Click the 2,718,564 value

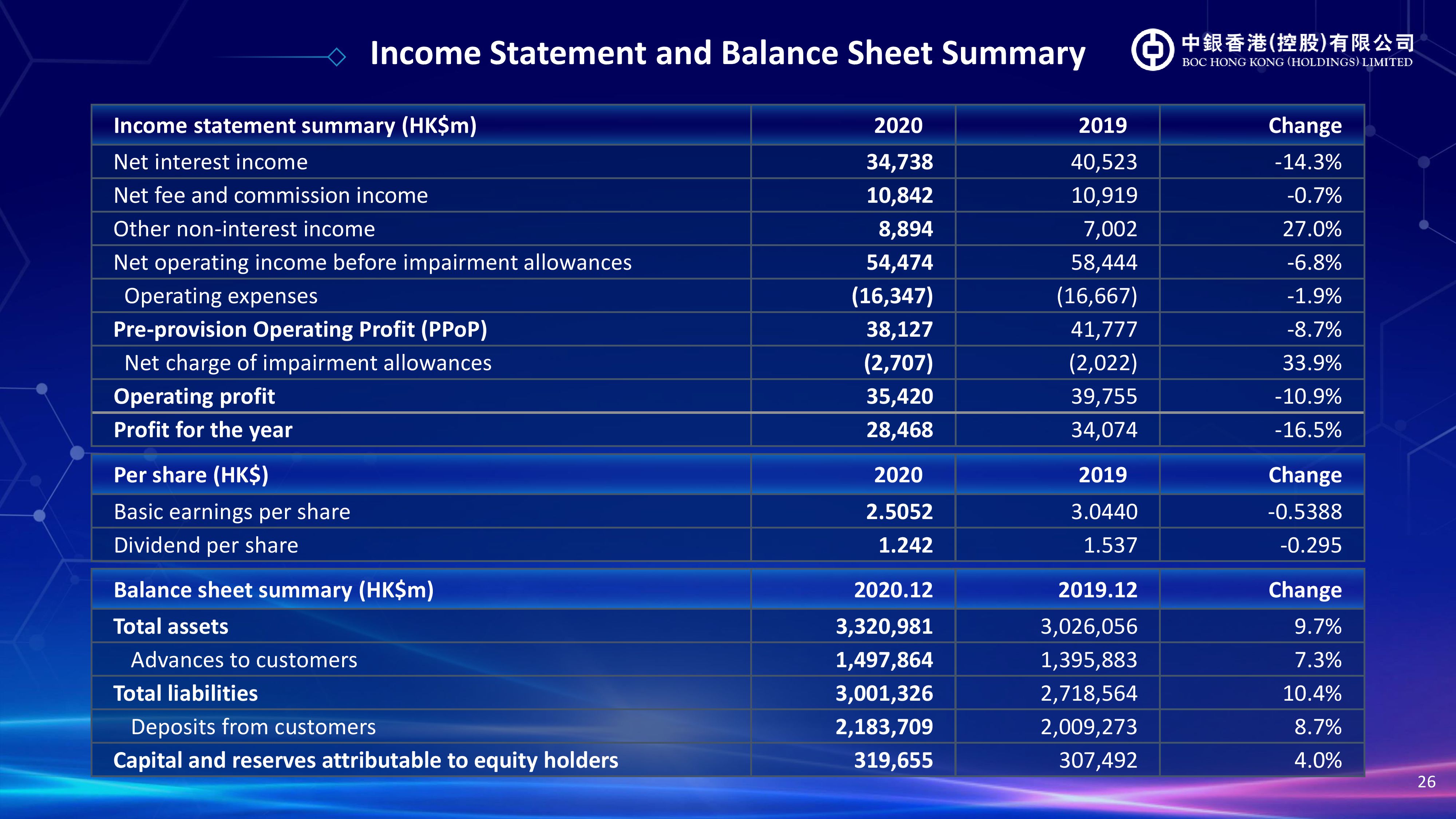point(1089,693)
